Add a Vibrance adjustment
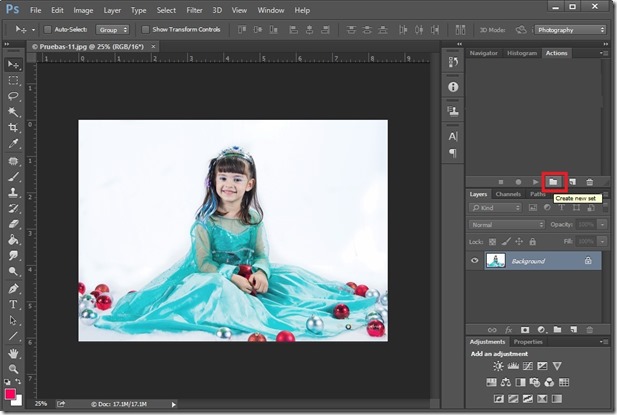 tap(557, 366)
